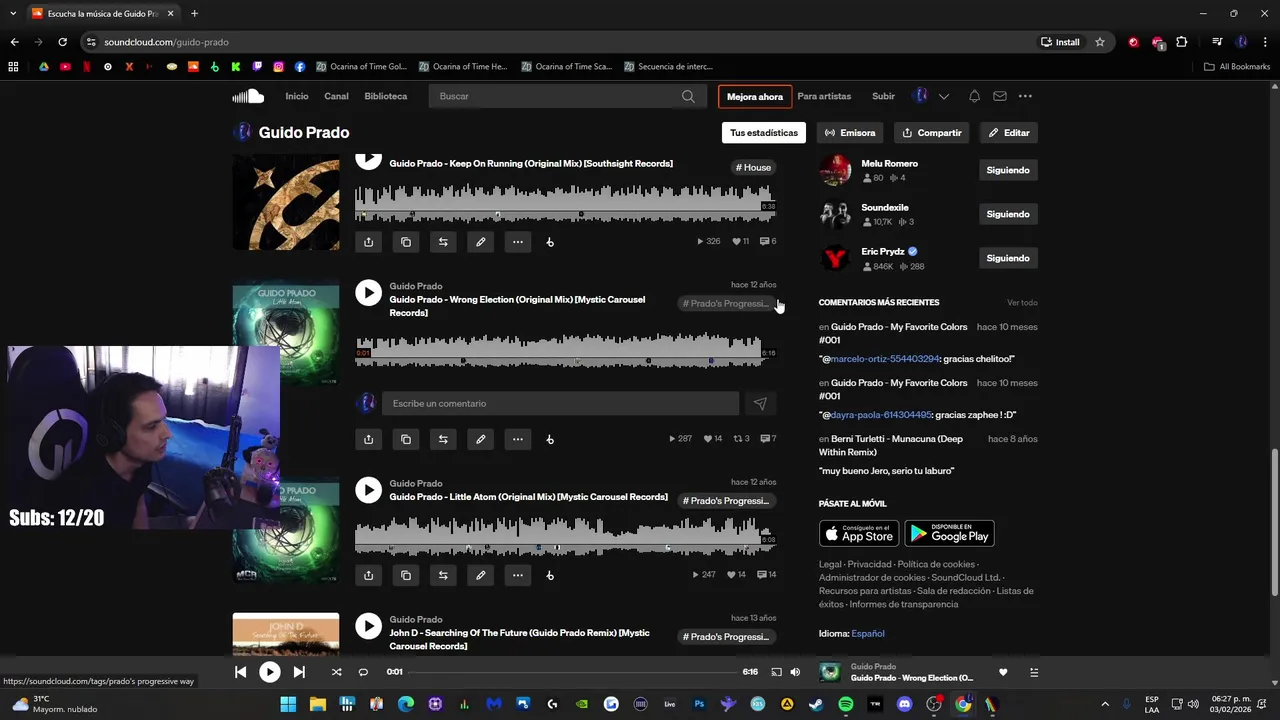Image resolution: width=1280 pixels, height=720 pixels.
Task: Repost the Keep On Running track
Action: pyautogui.click(x=443, y=242)
